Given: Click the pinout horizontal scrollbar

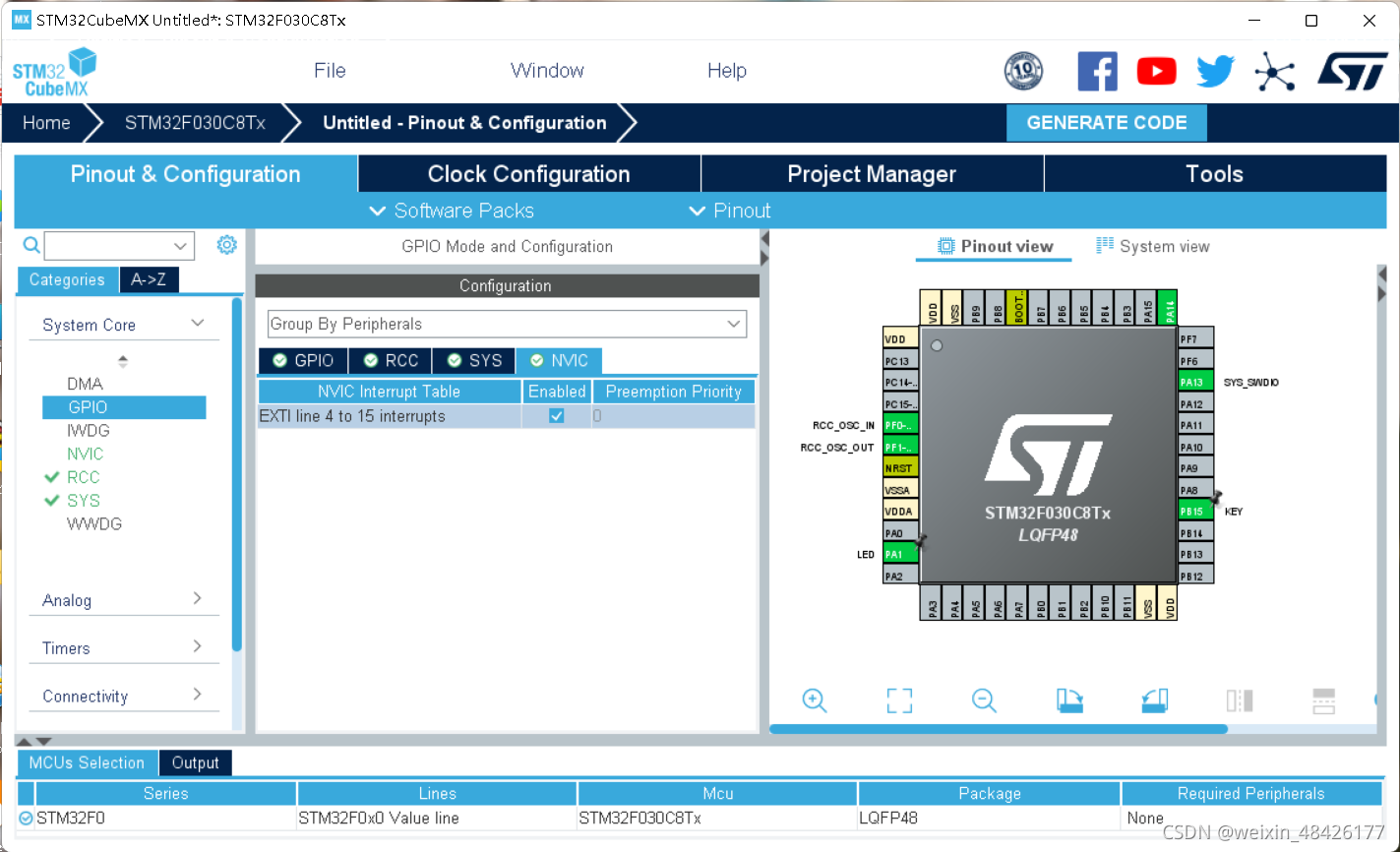Looking at the screenshot, I should (x=999, y=729).
